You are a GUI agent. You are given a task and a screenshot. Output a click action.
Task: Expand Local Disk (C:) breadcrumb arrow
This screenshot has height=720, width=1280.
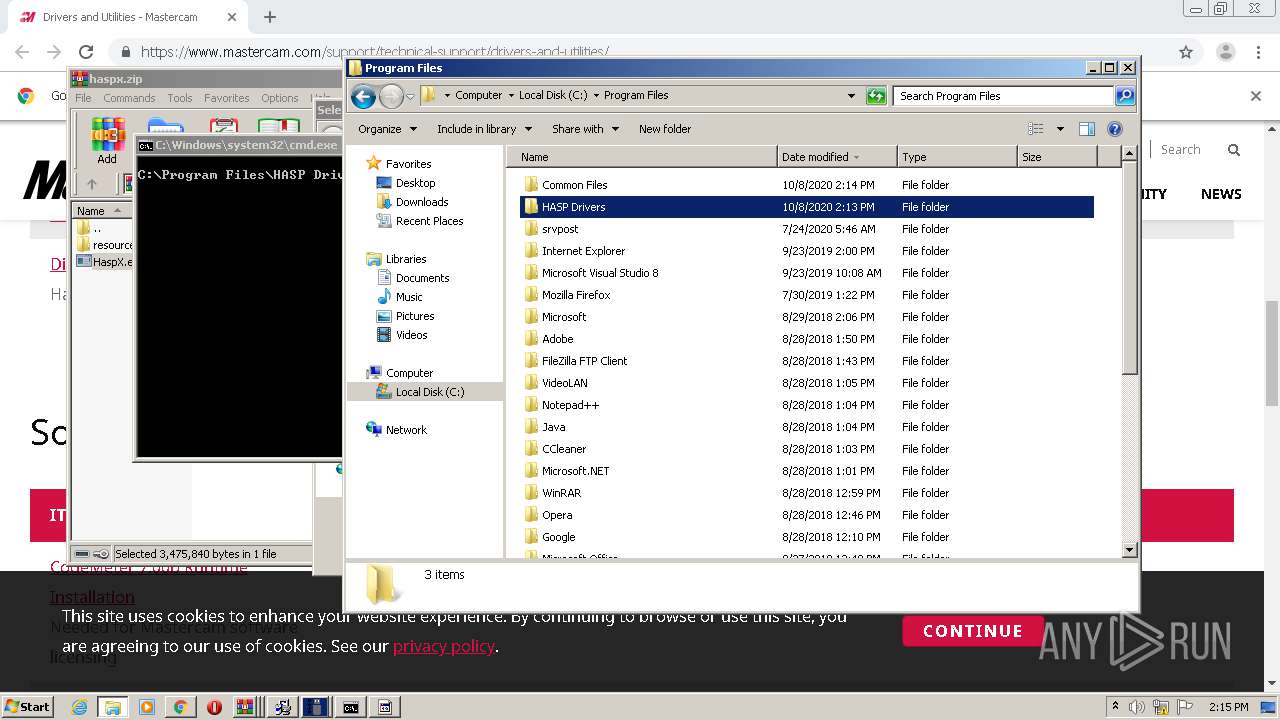click(x=596, y=96)
